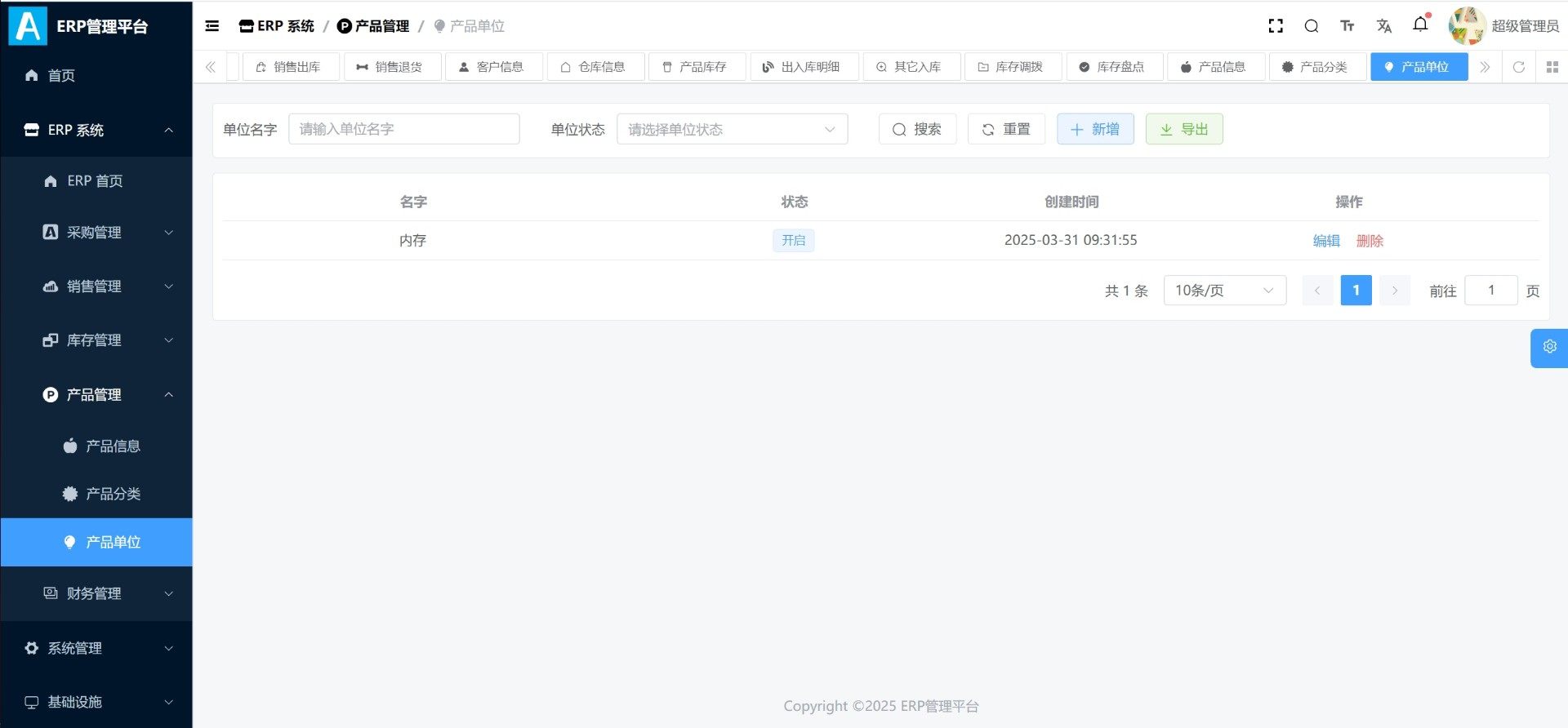Click the 创建时间 column header

tap(1071, 202)
